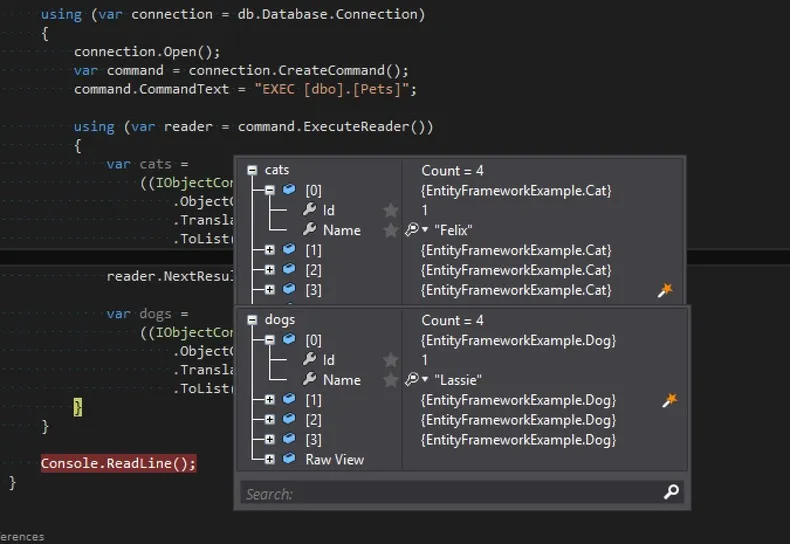Click the magnifier search icon in Search box
This screenshot has height=544, width=790.
point(671,492)
